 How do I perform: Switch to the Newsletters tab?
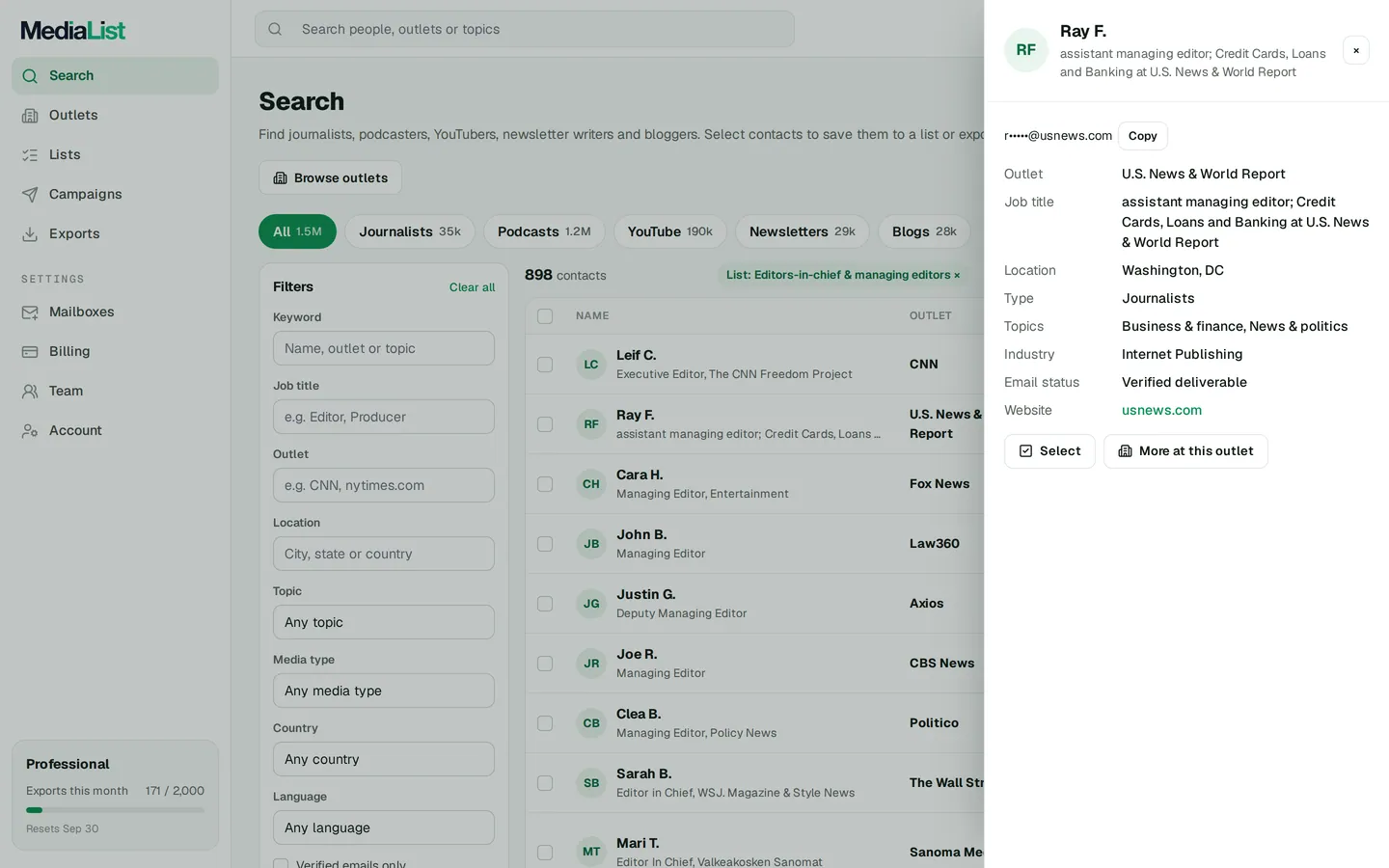click(x=803, y=231)
